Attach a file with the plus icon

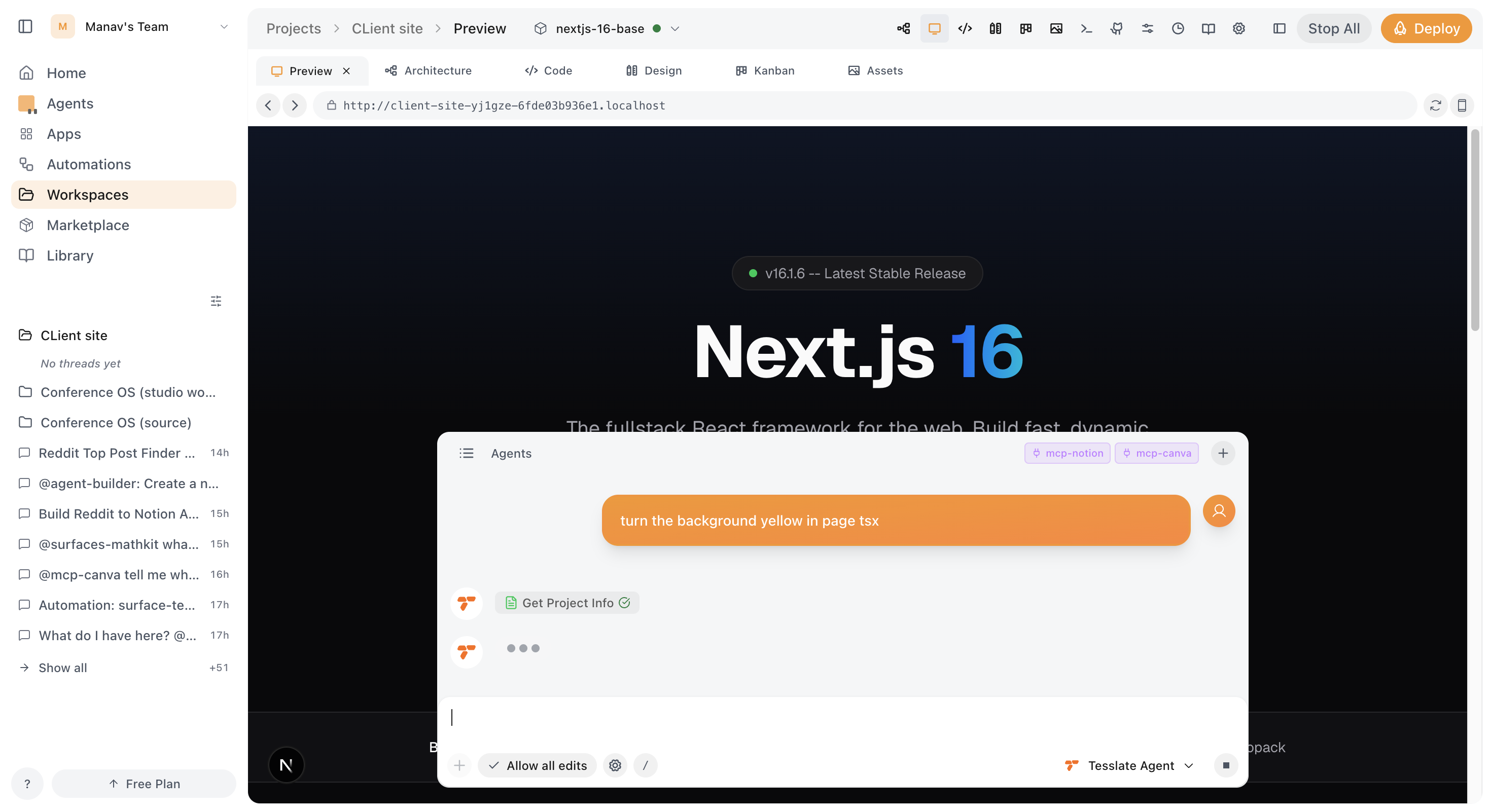[459, 765]
